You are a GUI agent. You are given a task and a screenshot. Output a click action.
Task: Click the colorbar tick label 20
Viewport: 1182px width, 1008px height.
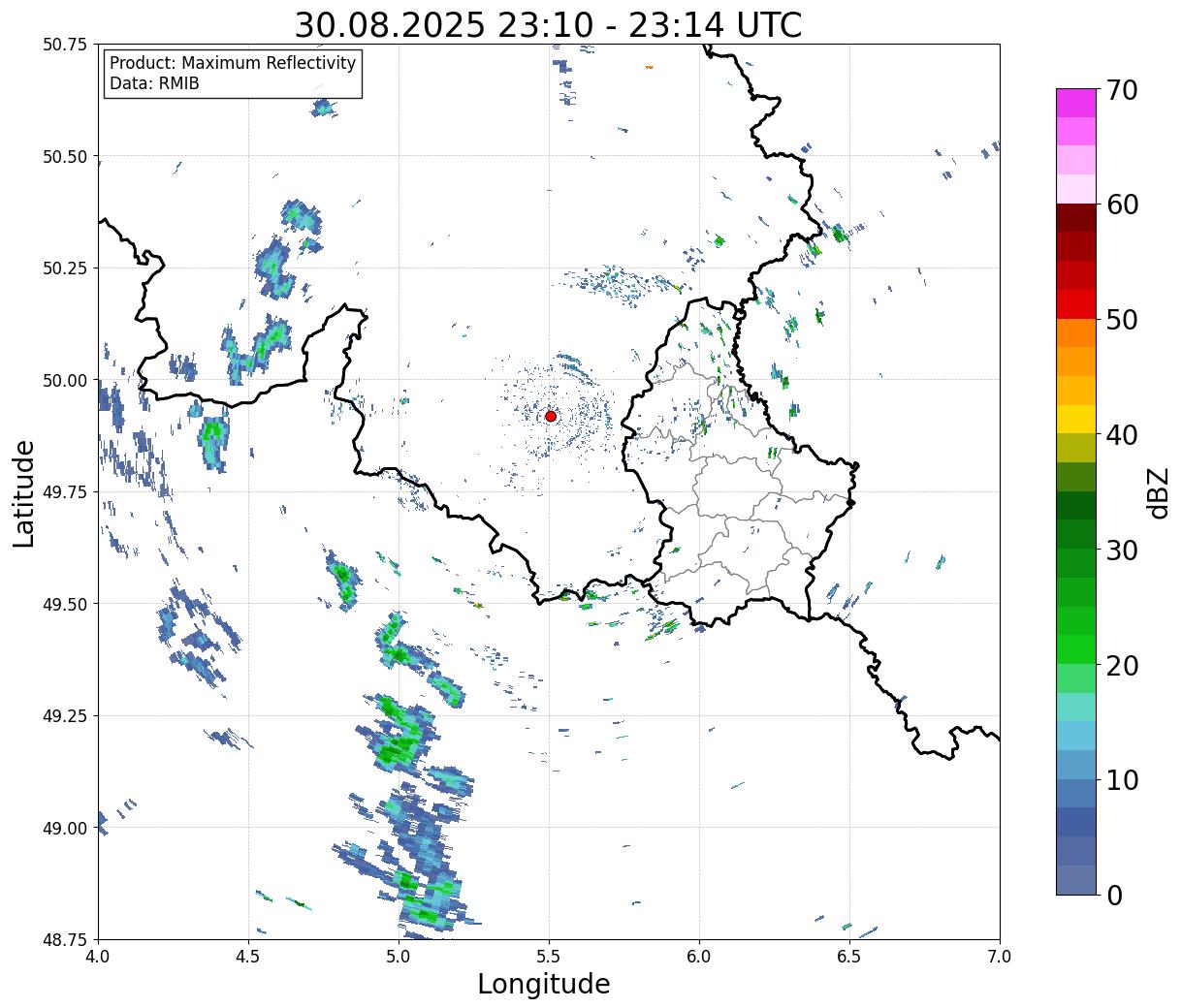(x=1121, y=665)
